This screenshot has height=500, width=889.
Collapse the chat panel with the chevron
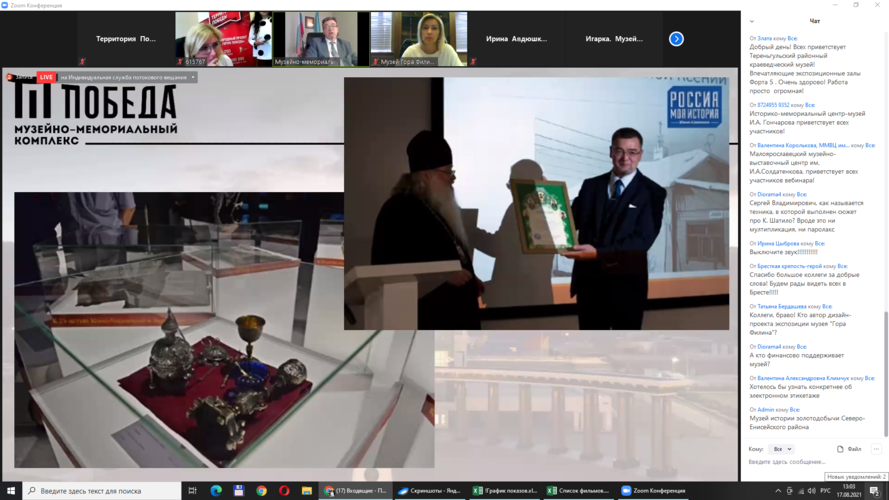tap(752, 21)
